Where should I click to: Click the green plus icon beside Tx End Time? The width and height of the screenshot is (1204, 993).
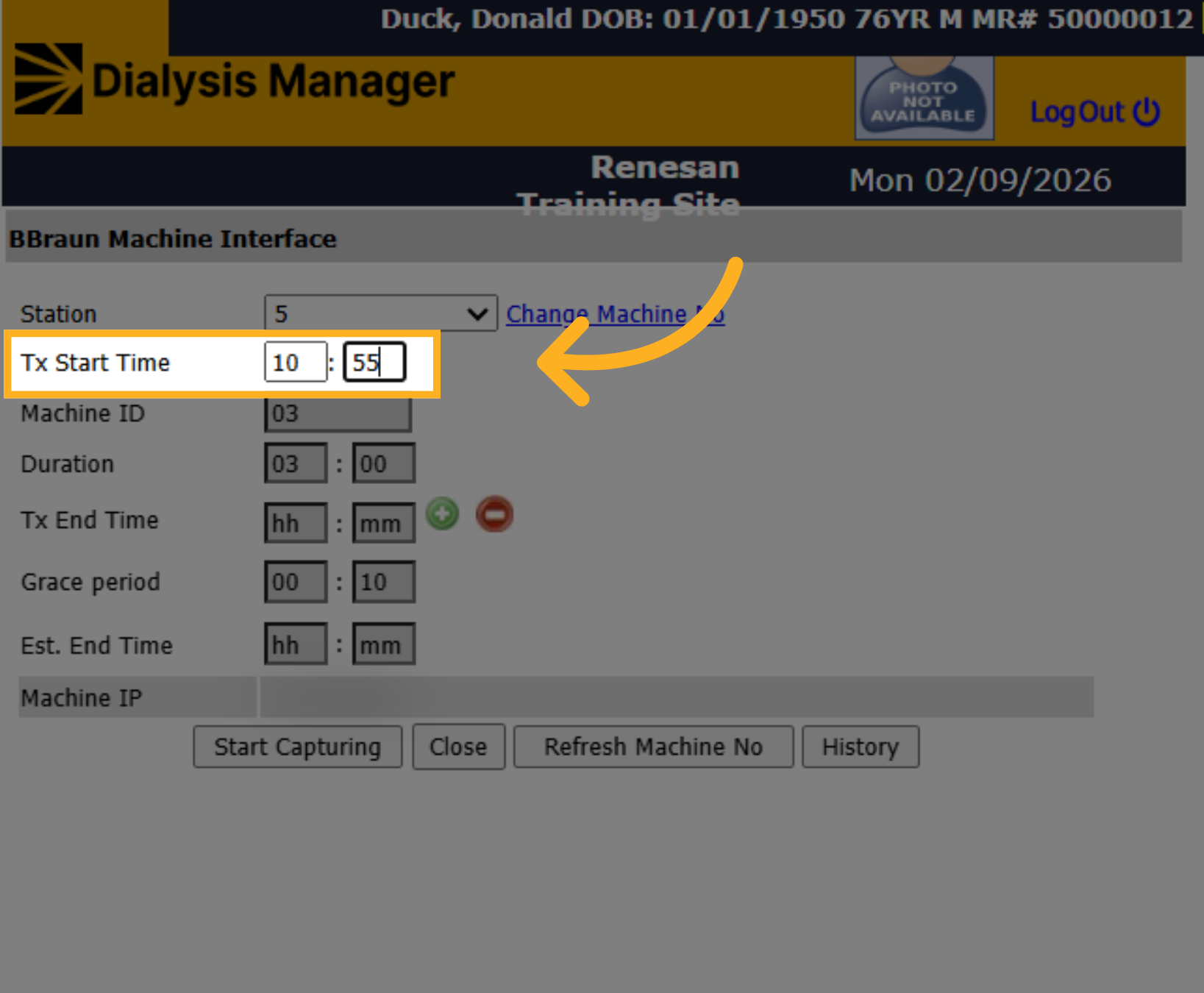pyautogui.click(x=443, y=514)
